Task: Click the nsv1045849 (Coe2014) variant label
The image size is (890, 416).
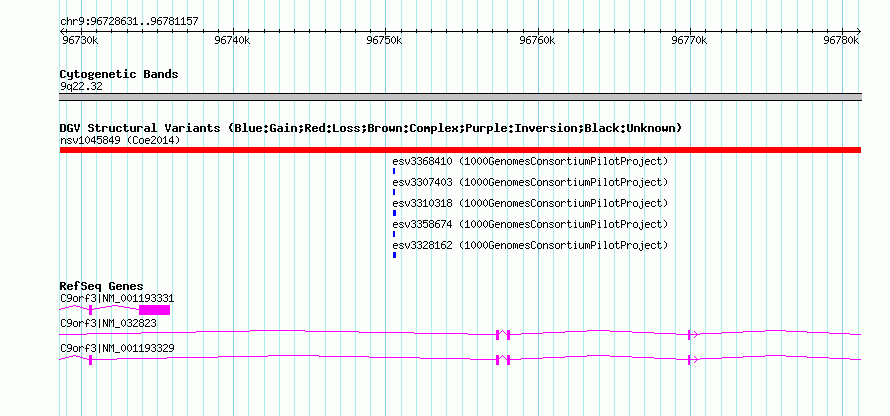Action: 120,140
